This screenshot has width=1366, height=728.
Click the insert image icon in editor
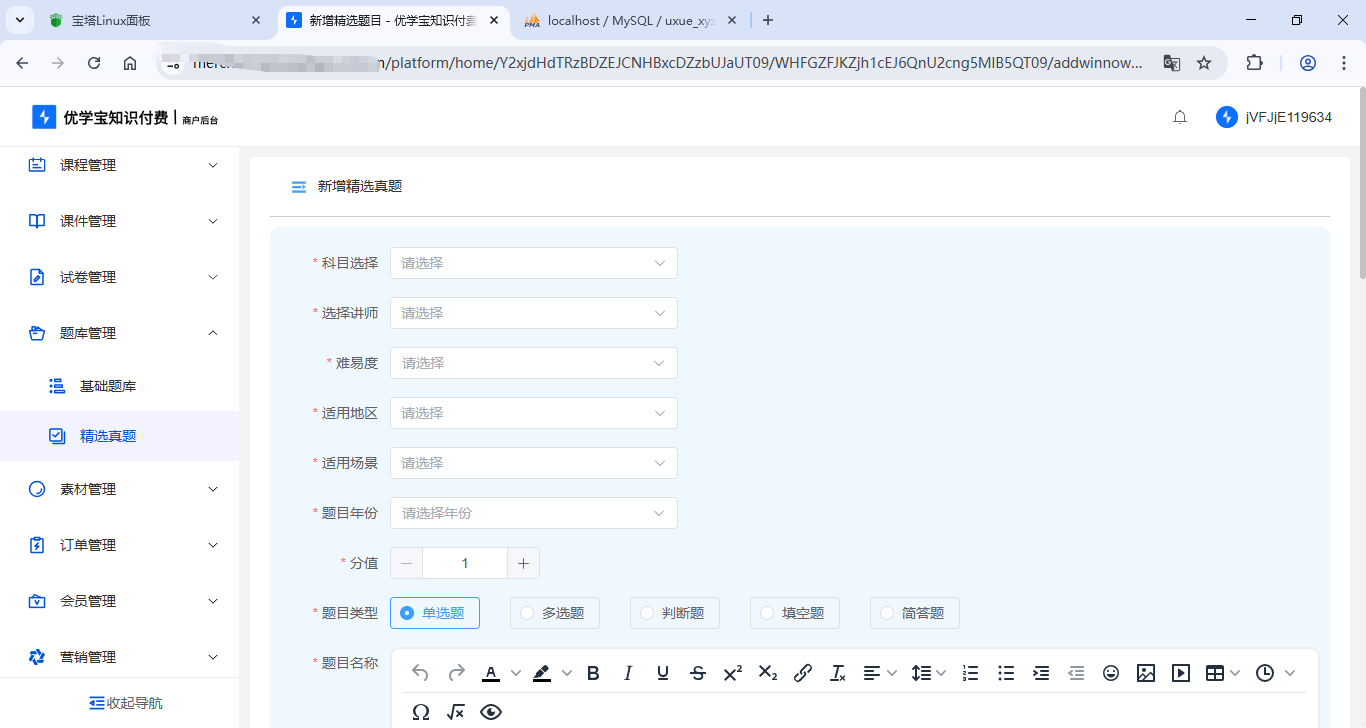(1146, 673)
